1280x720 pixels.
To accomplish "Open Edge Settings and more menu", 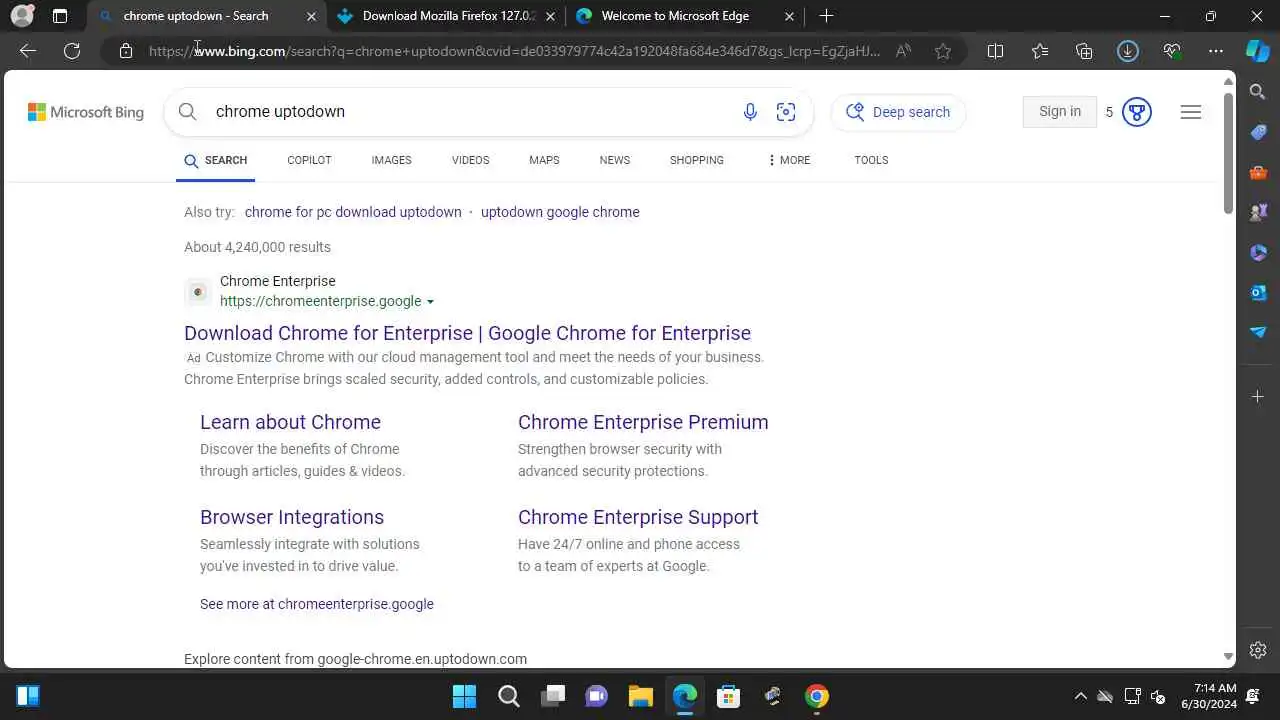I will [1216, 51].
